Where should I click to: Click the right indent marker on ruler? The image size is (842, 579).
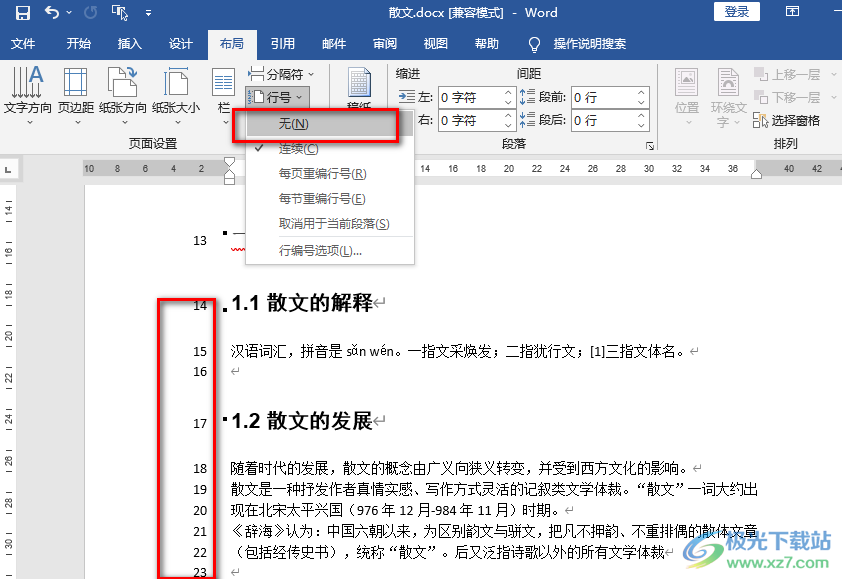point(756,174)
